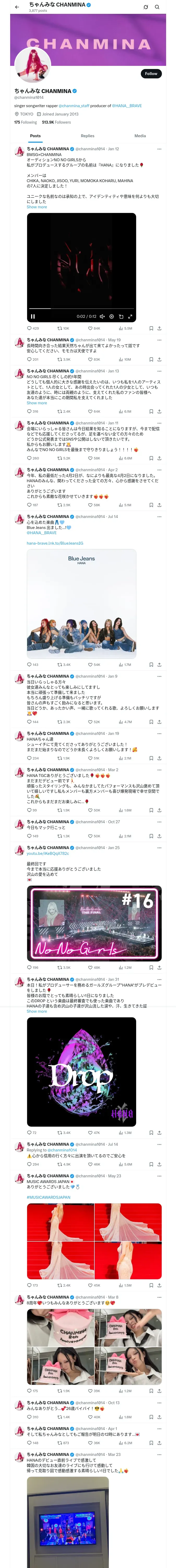Viewport: 176px width, 1568px height.
Task: Go back using the header arrow
Action: click(17, 7)
